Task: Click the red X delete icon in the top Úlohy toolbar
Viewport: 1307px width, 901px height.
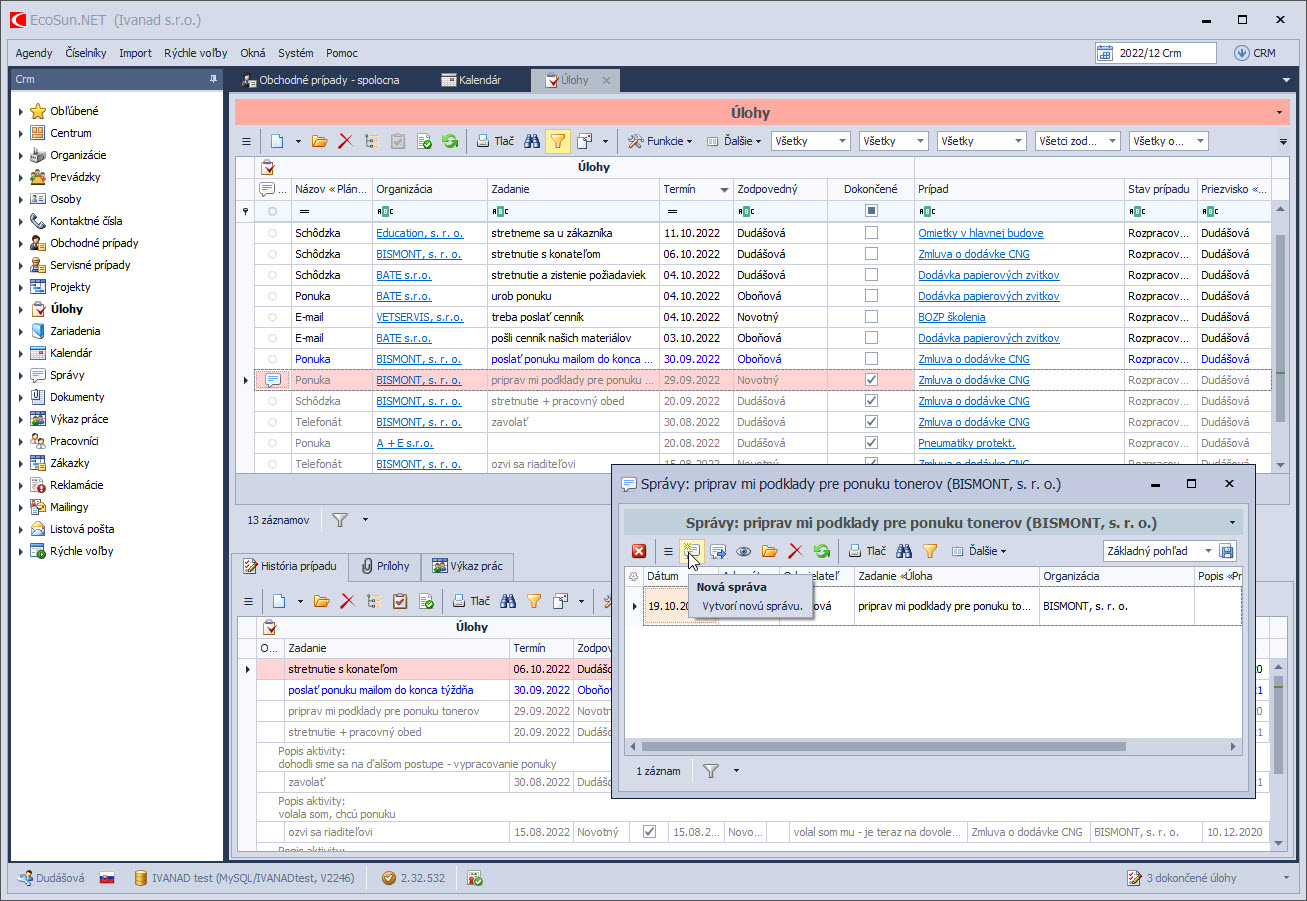Action: [x=345, y=141]
